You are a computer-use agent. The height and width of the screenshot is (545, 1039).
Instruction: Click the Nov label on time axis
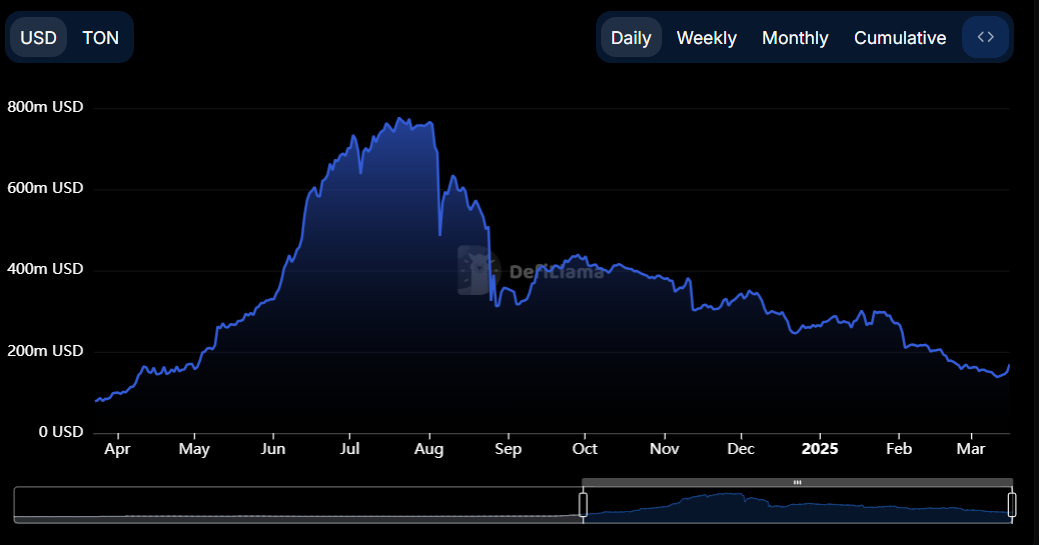pyautogui.click(x=664, y=449)
